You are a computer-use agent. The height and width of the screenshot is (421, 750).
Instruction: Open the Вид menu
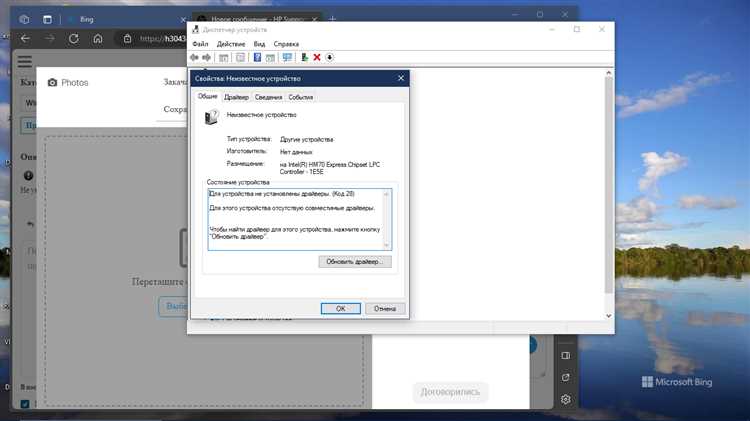(259, 44)
